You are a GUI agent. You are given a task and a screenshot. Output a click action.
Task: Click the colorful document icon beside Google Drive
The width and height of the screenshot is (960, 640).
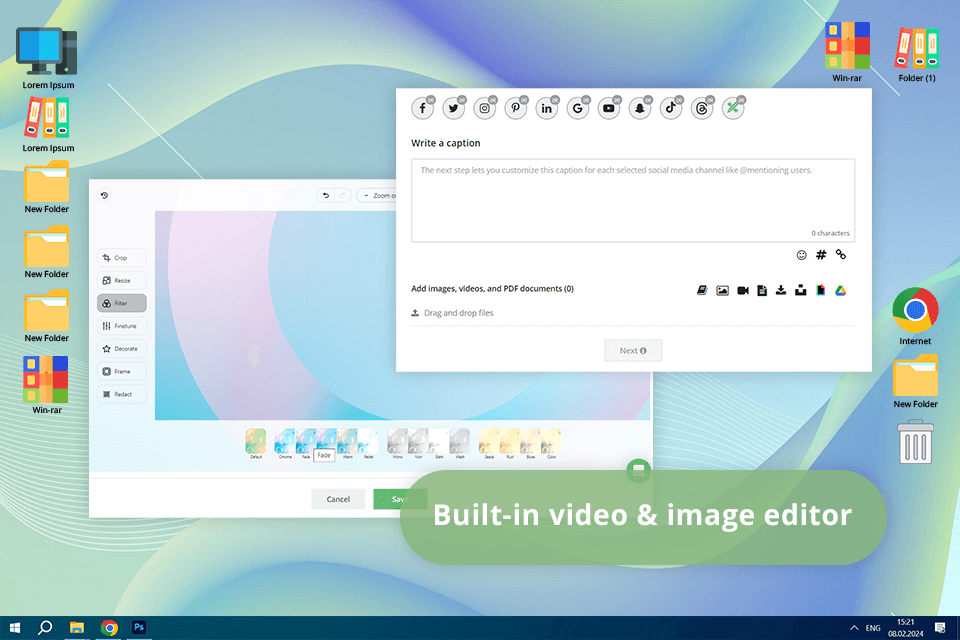click(820, 290)
